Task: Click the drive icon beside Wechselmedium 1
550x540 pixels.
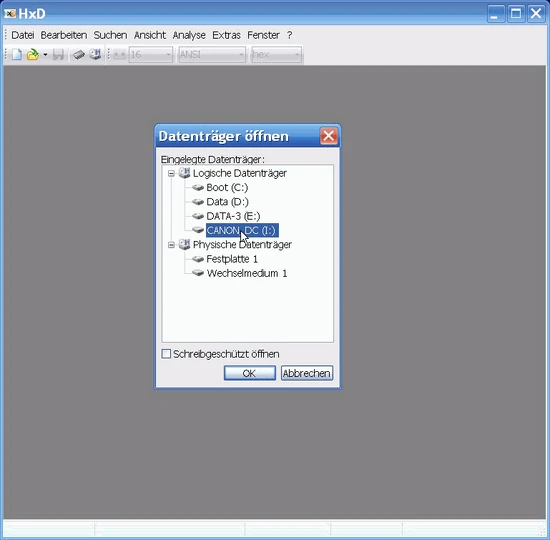Action: pyautogui.click(x=198, y=273)
